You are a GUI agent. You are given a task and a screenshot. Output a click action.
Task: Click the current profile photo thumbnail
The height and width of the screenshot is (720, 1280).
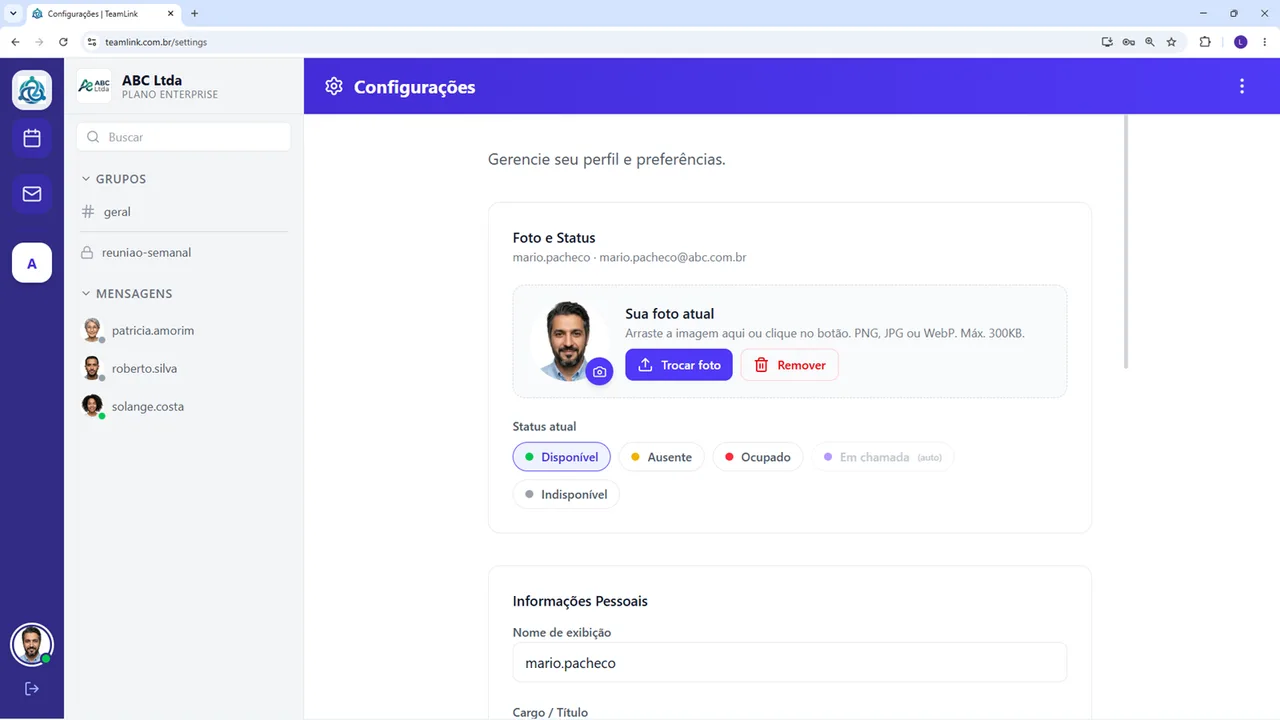567,341
